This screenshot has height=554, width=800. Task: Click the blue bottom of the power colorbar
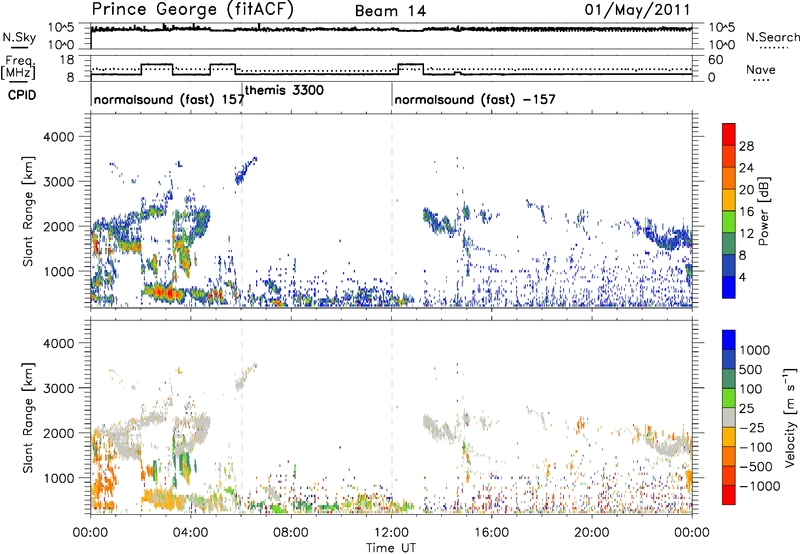729,288
